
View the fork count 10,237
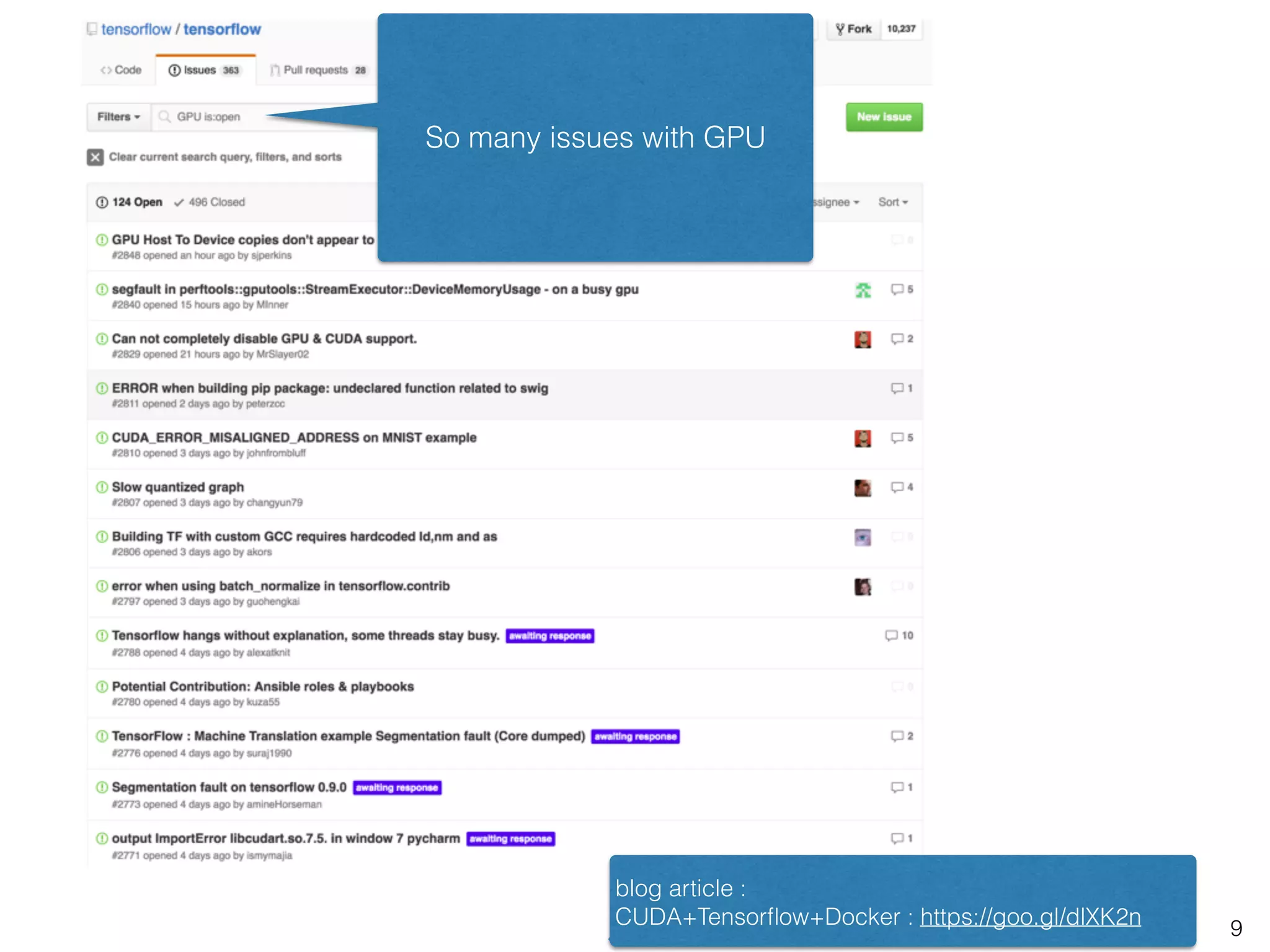coord(901,29)
